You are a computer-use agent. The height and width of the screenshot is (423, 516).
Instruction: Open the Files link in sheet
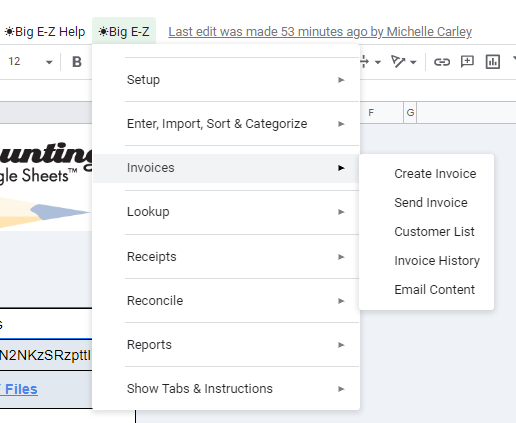pos(19,389)
